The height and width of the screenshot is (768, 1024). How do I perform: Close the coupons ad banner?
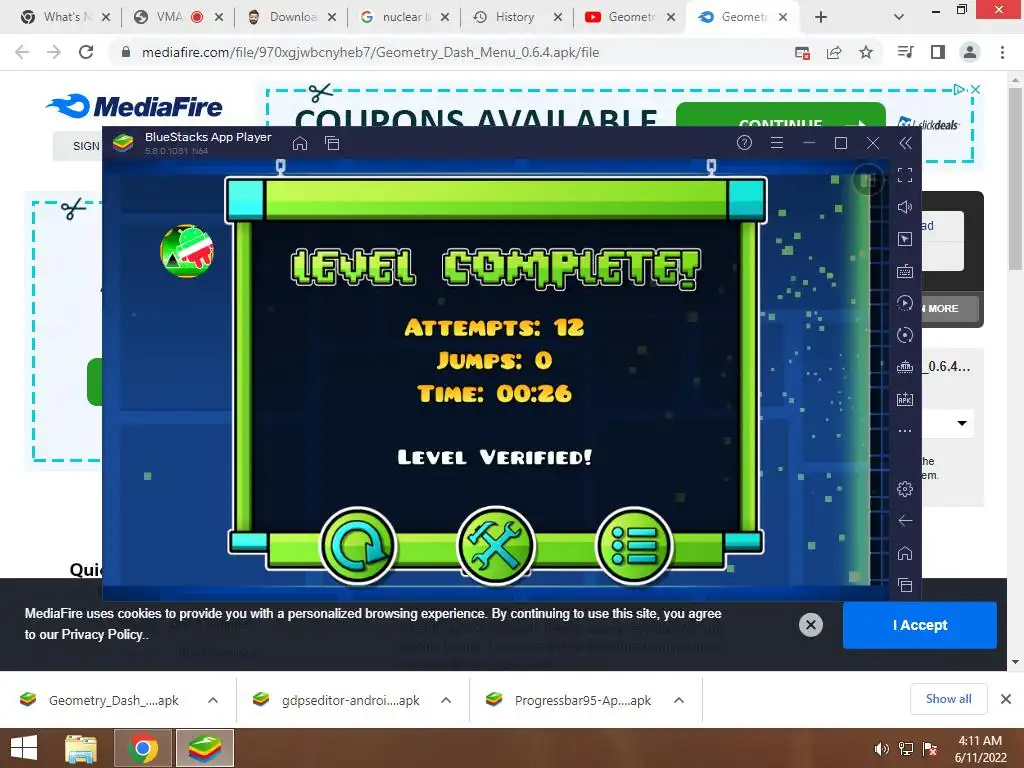pyautogui.click(x=976, y=89)
